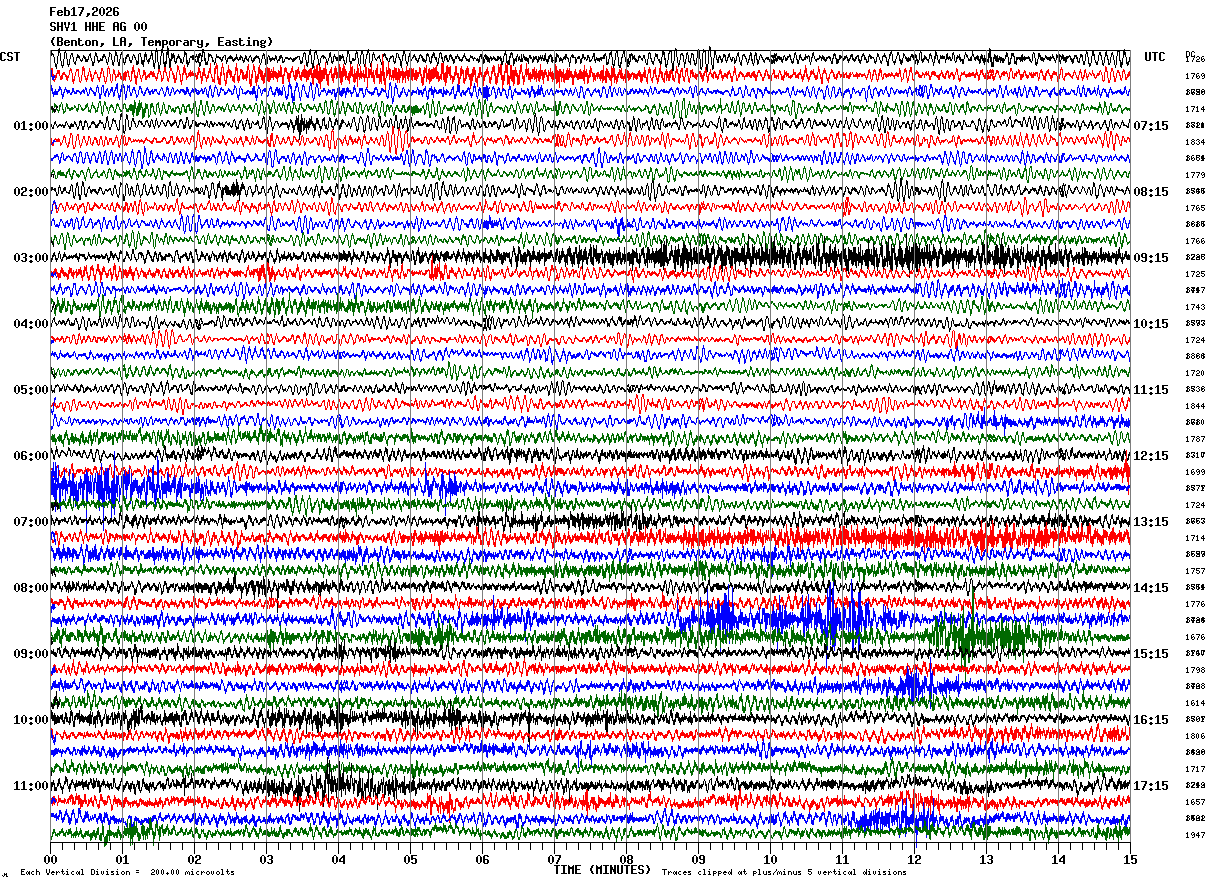Screen dimensions: 1210x886
Task: Click the date heading "Feb17,2026"
Action: pos(84,12)
